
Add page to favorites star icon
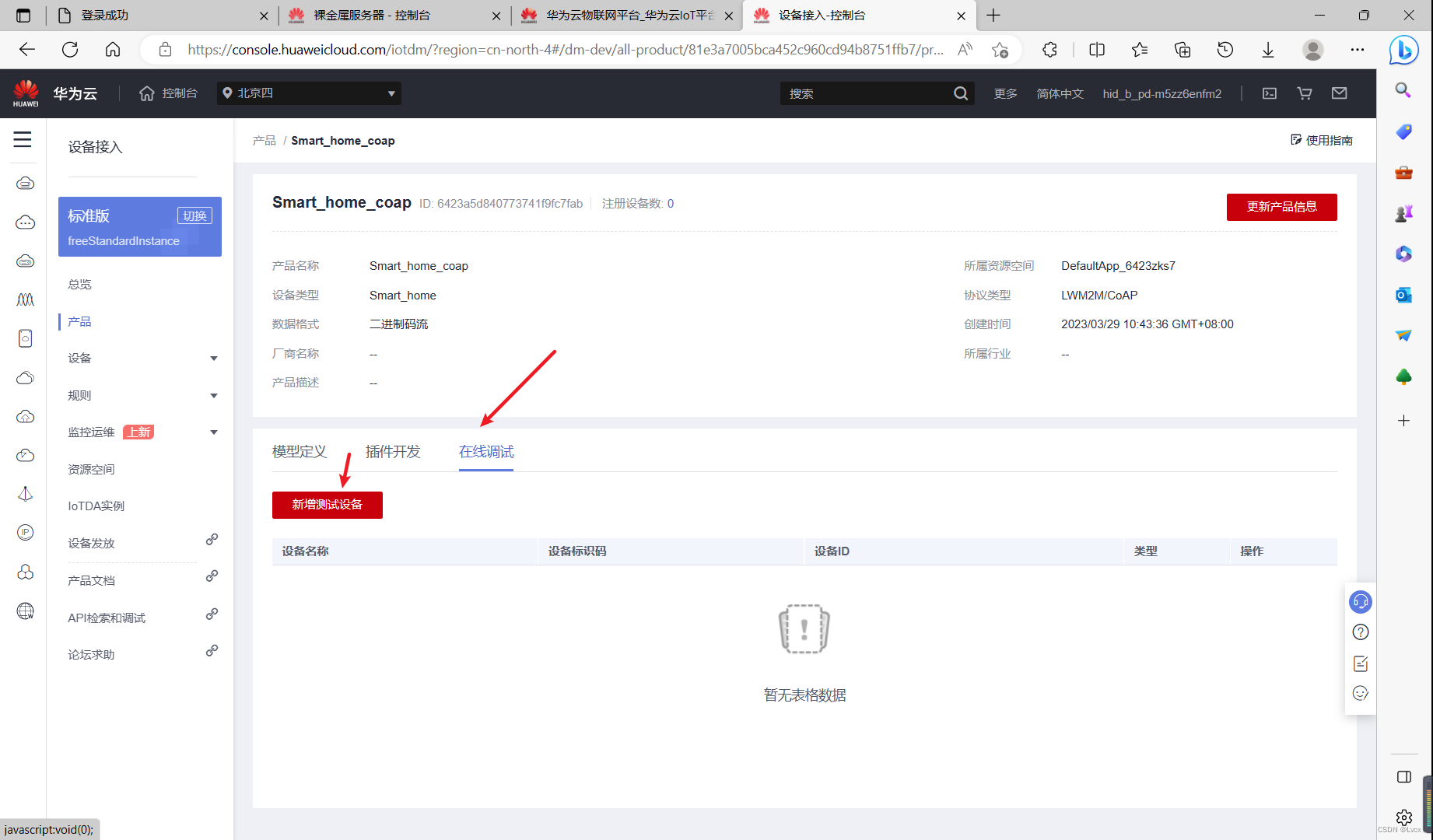[1000, 50]
